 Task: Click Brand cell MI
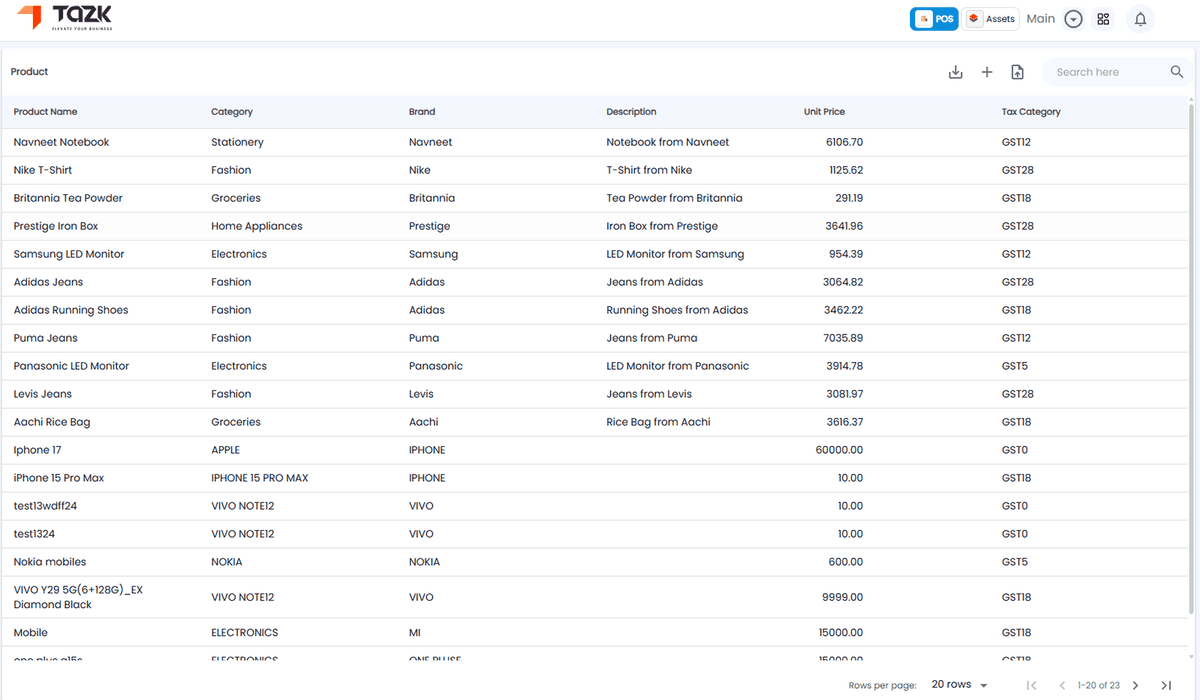pyautogui.click(x=415, y=633)
